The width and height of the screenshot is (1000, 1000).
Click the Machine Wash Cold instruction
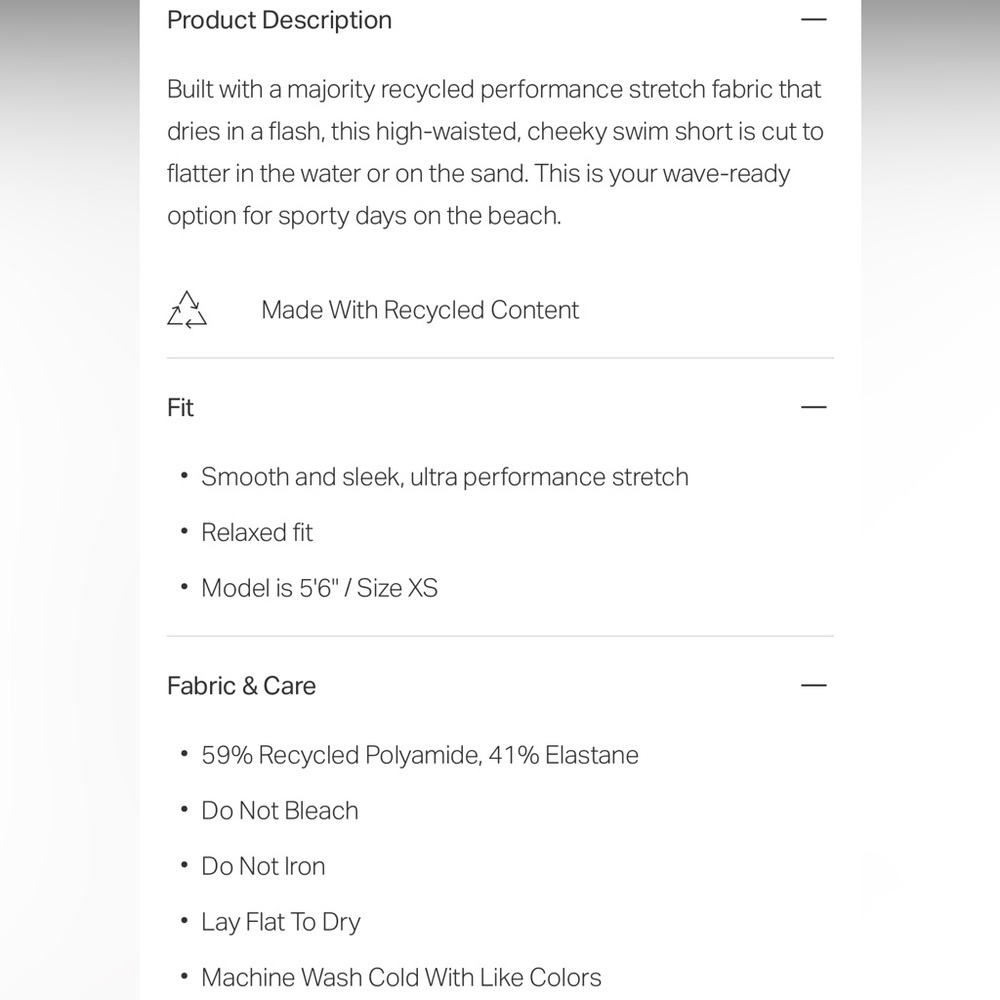pos(401,978)
